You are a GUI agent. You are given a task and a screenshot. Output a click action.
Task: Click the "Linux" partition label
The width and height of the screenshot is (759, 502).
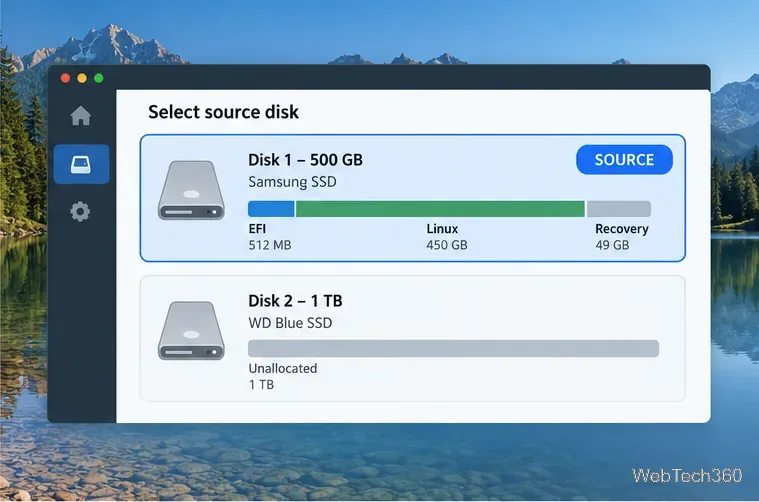tap(442, 228)
